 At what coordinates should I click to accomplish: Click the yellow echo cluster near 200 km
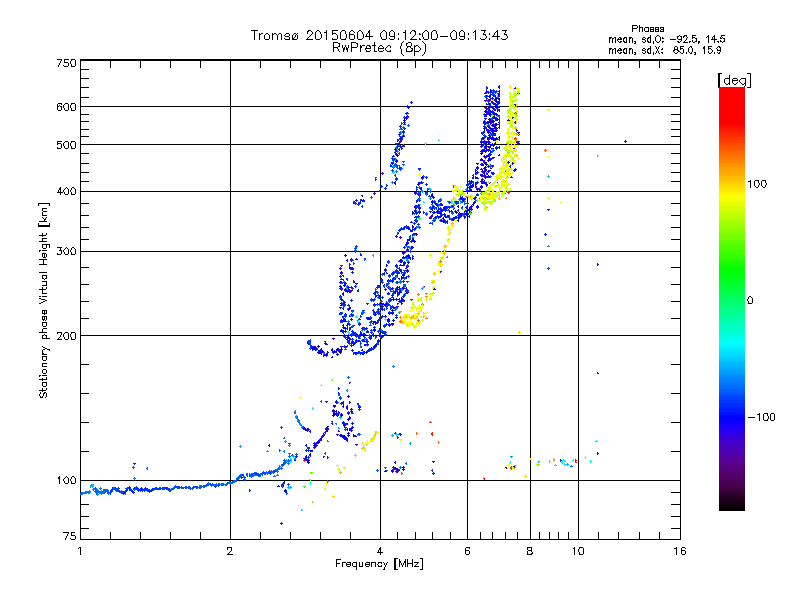[414, 315]
